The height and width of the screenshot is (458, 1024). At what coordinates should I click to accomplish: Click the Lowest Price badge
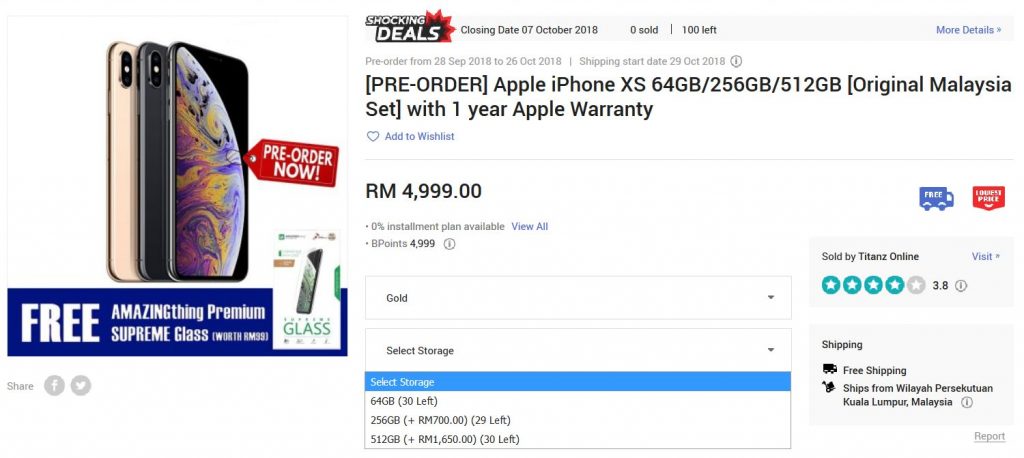coord(989,198)
